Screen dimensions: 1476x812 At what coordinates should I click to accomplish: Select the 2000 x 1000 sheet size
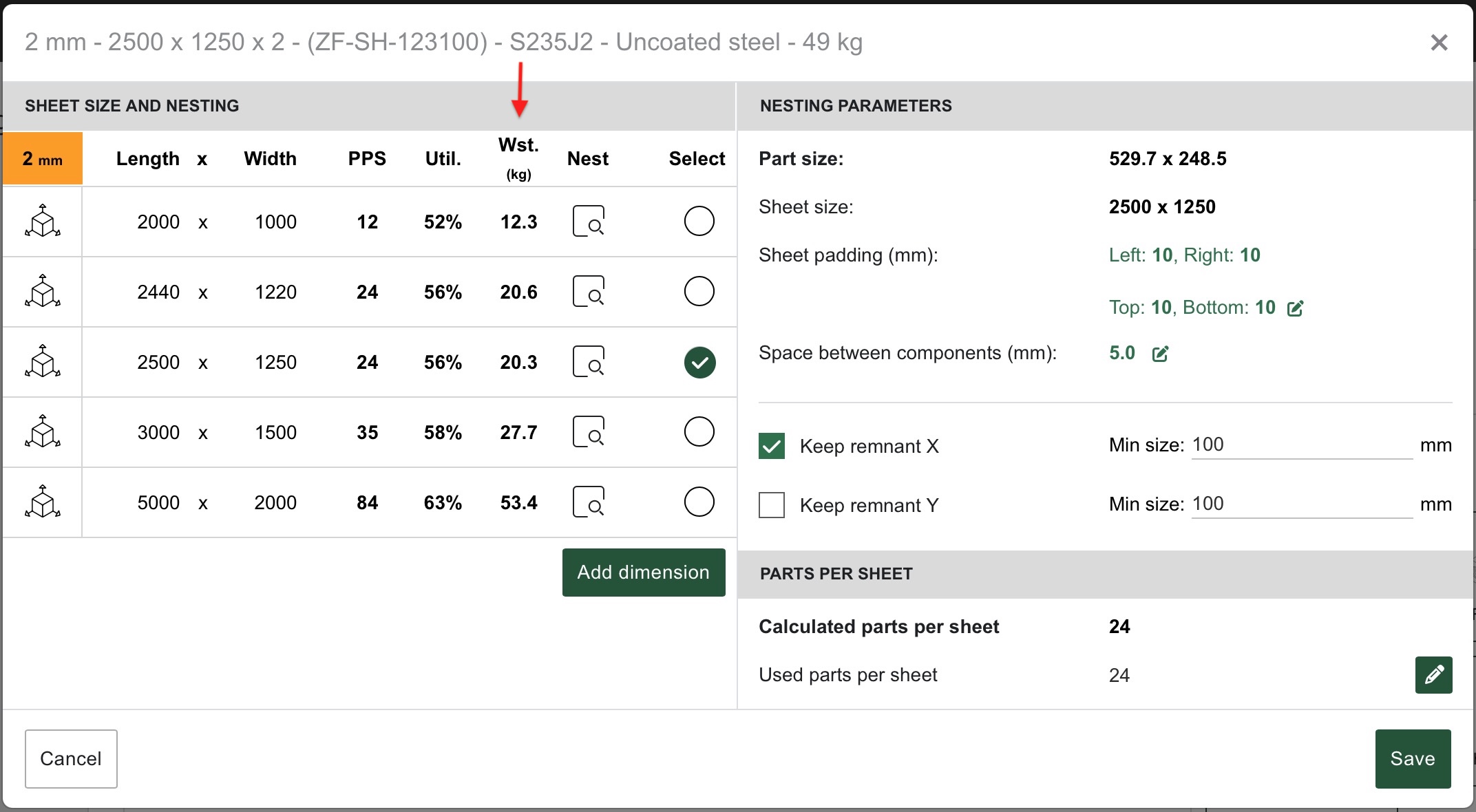point(699,222)
